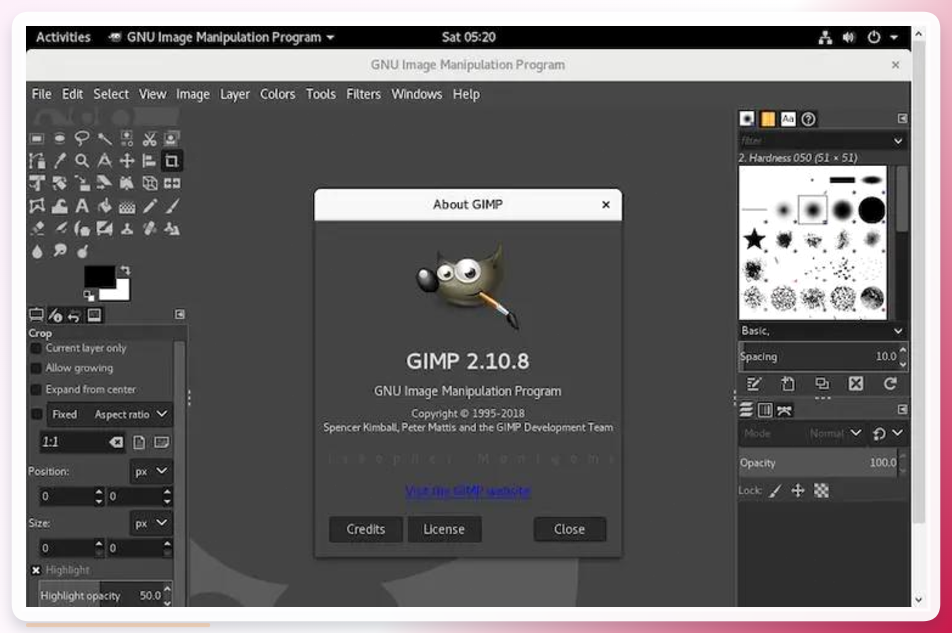
Task: Select the Scissors Select tool
Action: (149, 138)
